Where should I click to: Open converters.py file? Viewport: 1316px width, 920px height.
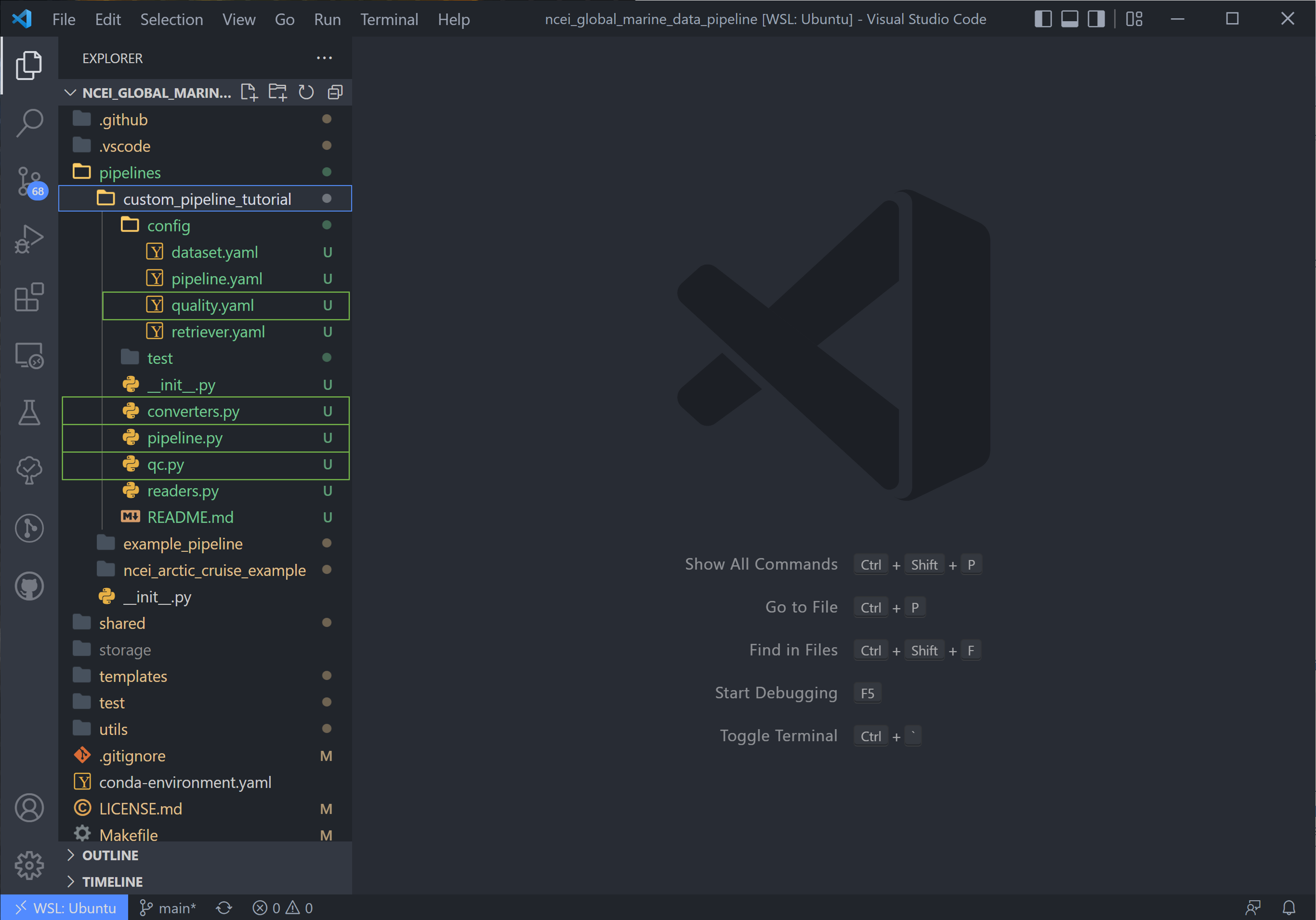pyautogui.click(x=205, y=411)
